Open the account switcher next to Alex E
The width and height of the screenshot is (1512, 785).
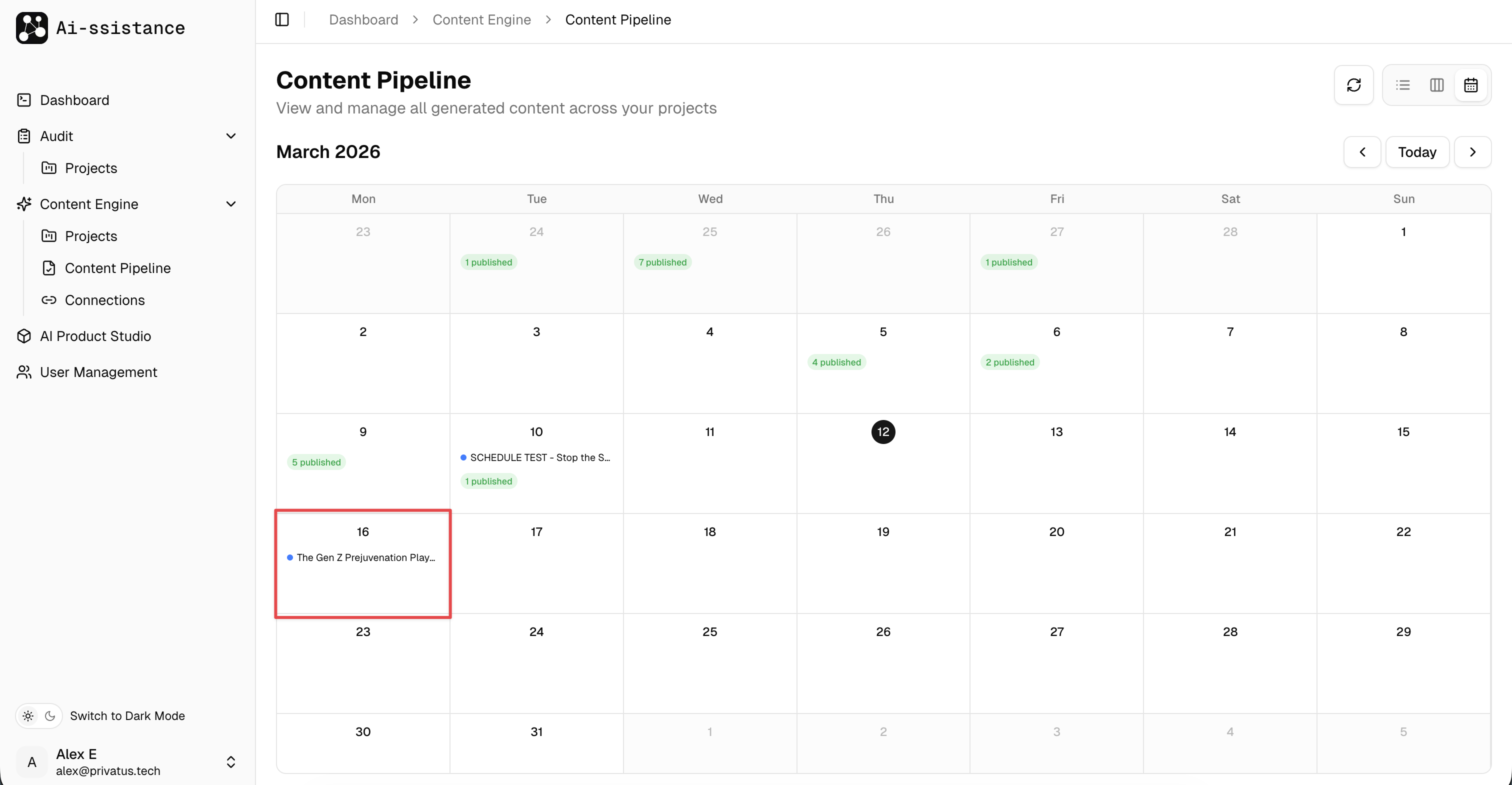(230, 762)
